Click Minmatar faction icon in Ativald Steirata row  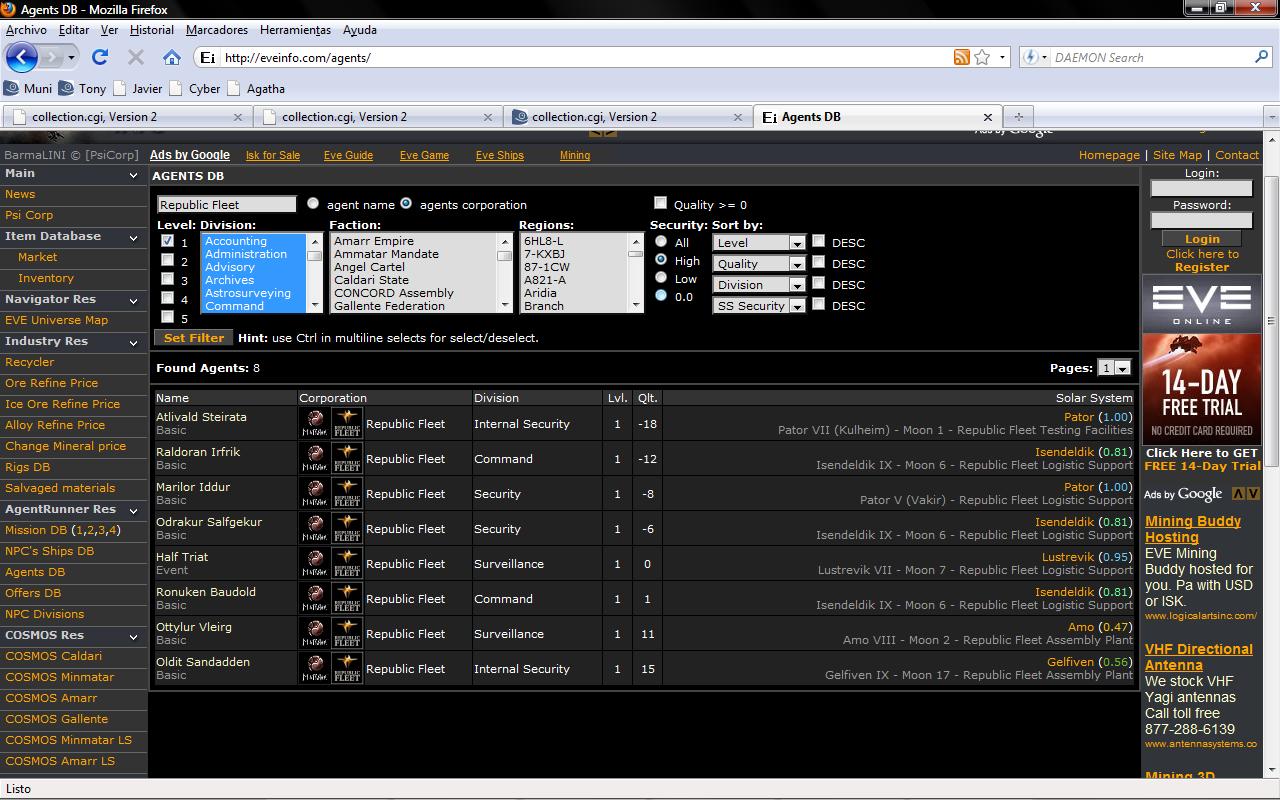coord(315,424)
